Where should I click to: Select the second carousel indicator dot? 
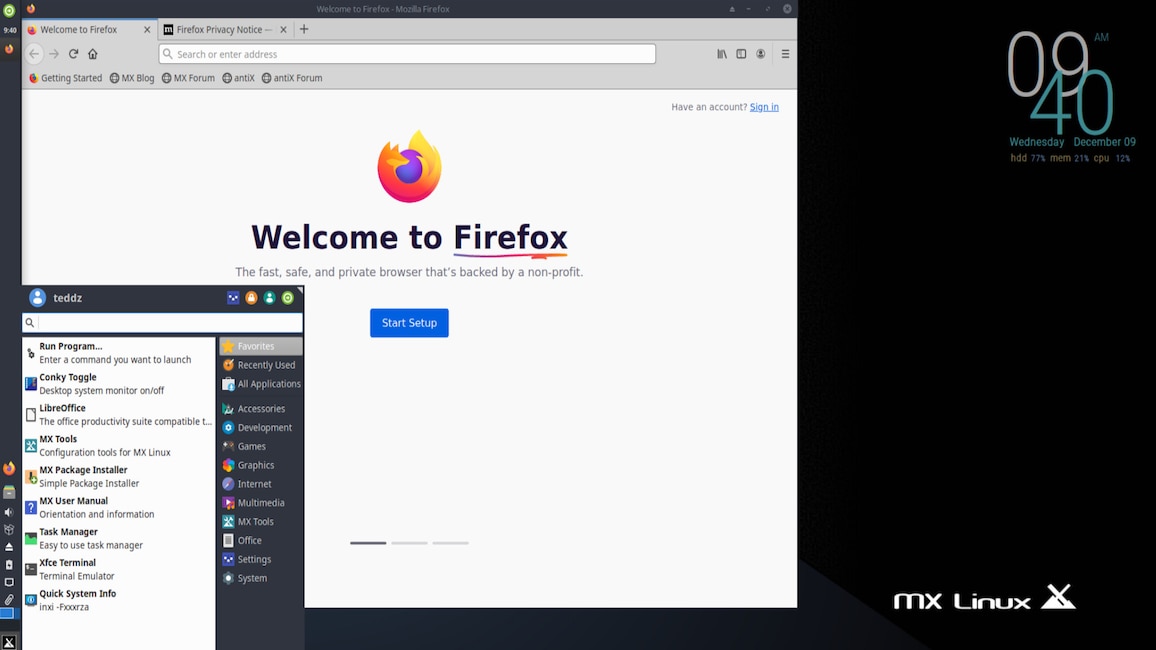[x=409, y=543]
